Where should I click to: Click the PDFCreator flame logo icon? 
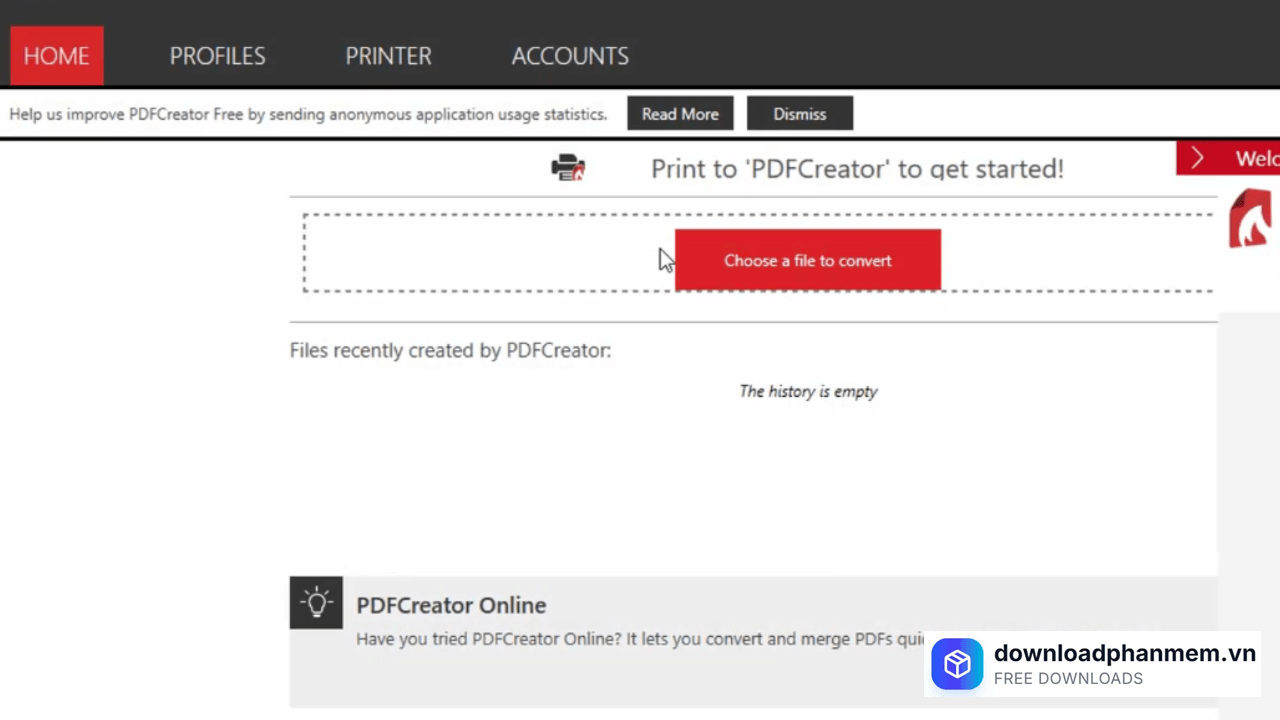pyautogui.click(x=1250, y=219)
